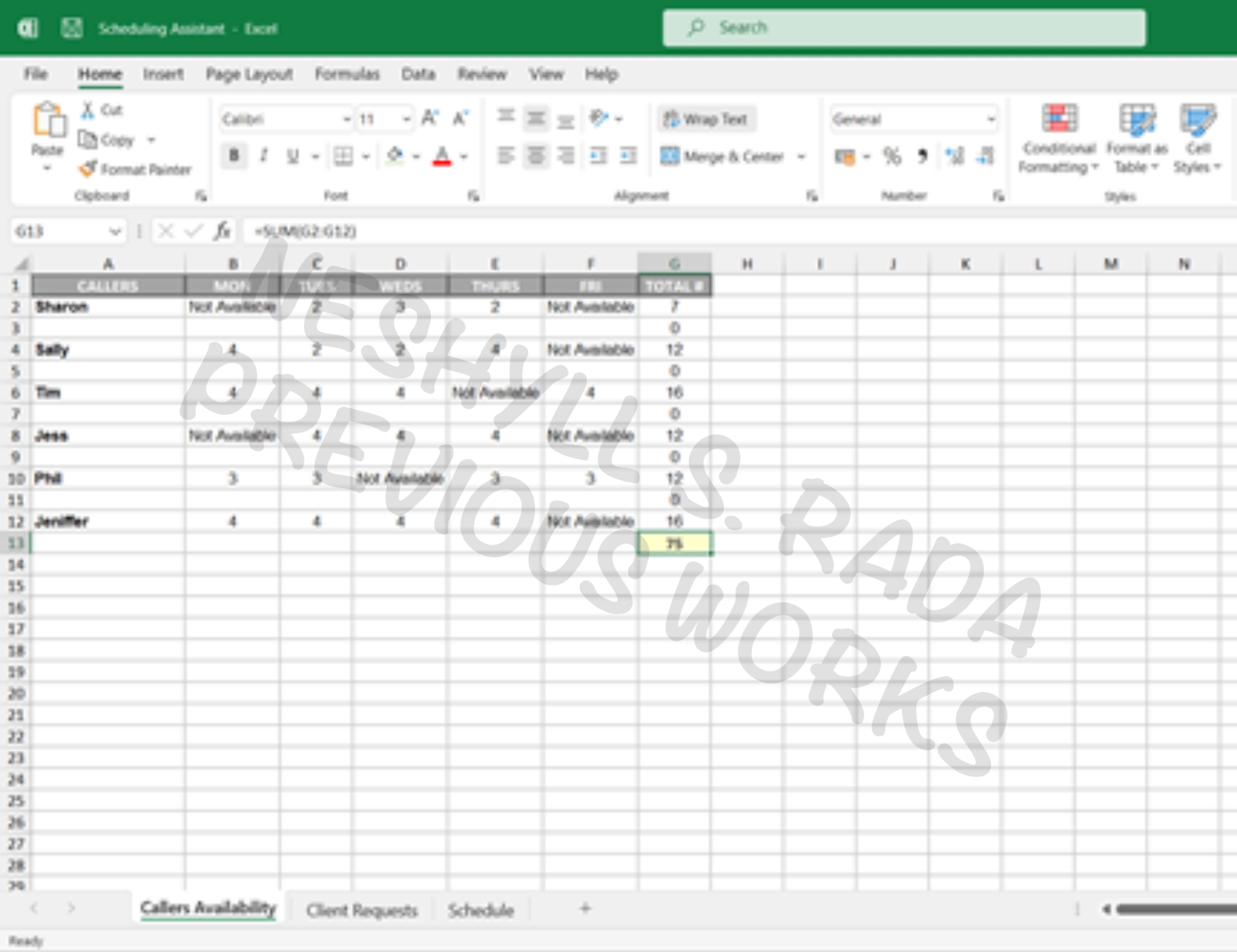Click the Cut scissors icon
This screenshot has width=1237, height=952.
(x=87, y=110)
